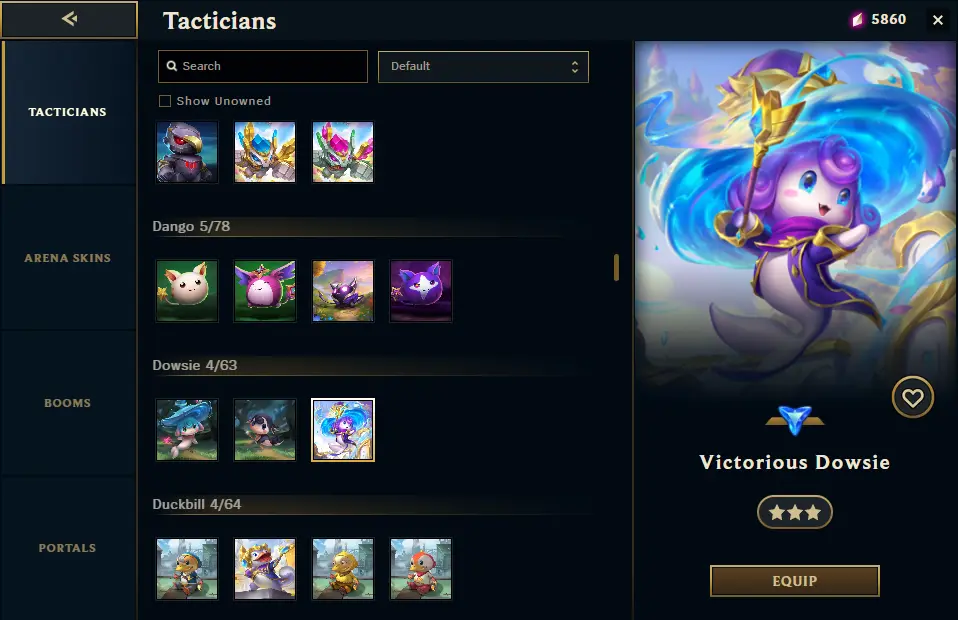Open the Default sort dropdown
Viewport: 958px width, 620px height.
point(483,67)
